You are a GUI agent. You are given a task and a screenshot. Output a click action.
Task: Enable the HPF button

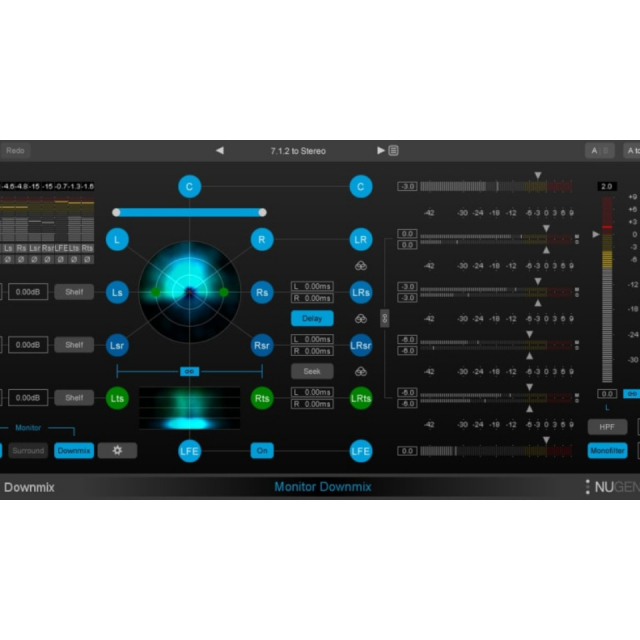[607, 427]
